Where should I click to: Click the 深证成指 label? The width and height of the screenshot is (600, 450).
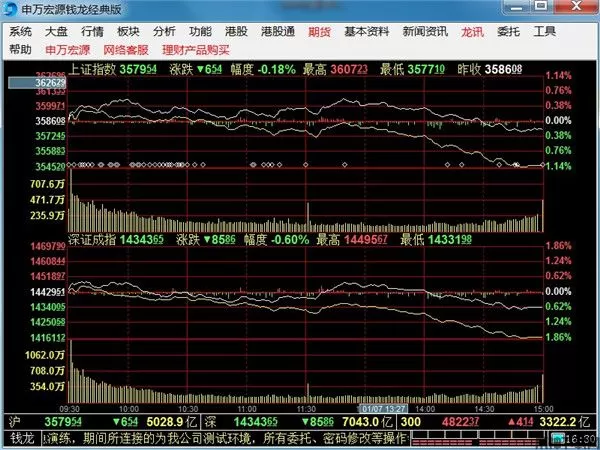tap(92, 240)
